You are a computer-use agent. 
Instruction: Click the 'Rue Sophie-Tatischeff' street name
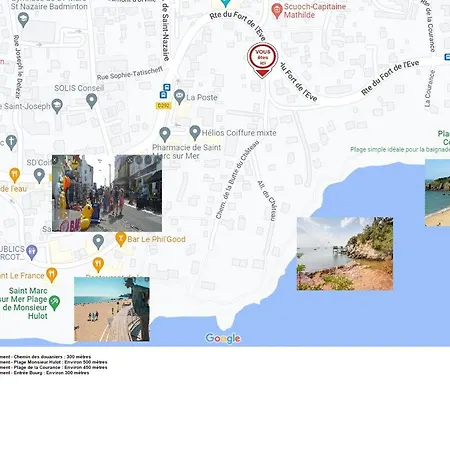pos(130,73)
